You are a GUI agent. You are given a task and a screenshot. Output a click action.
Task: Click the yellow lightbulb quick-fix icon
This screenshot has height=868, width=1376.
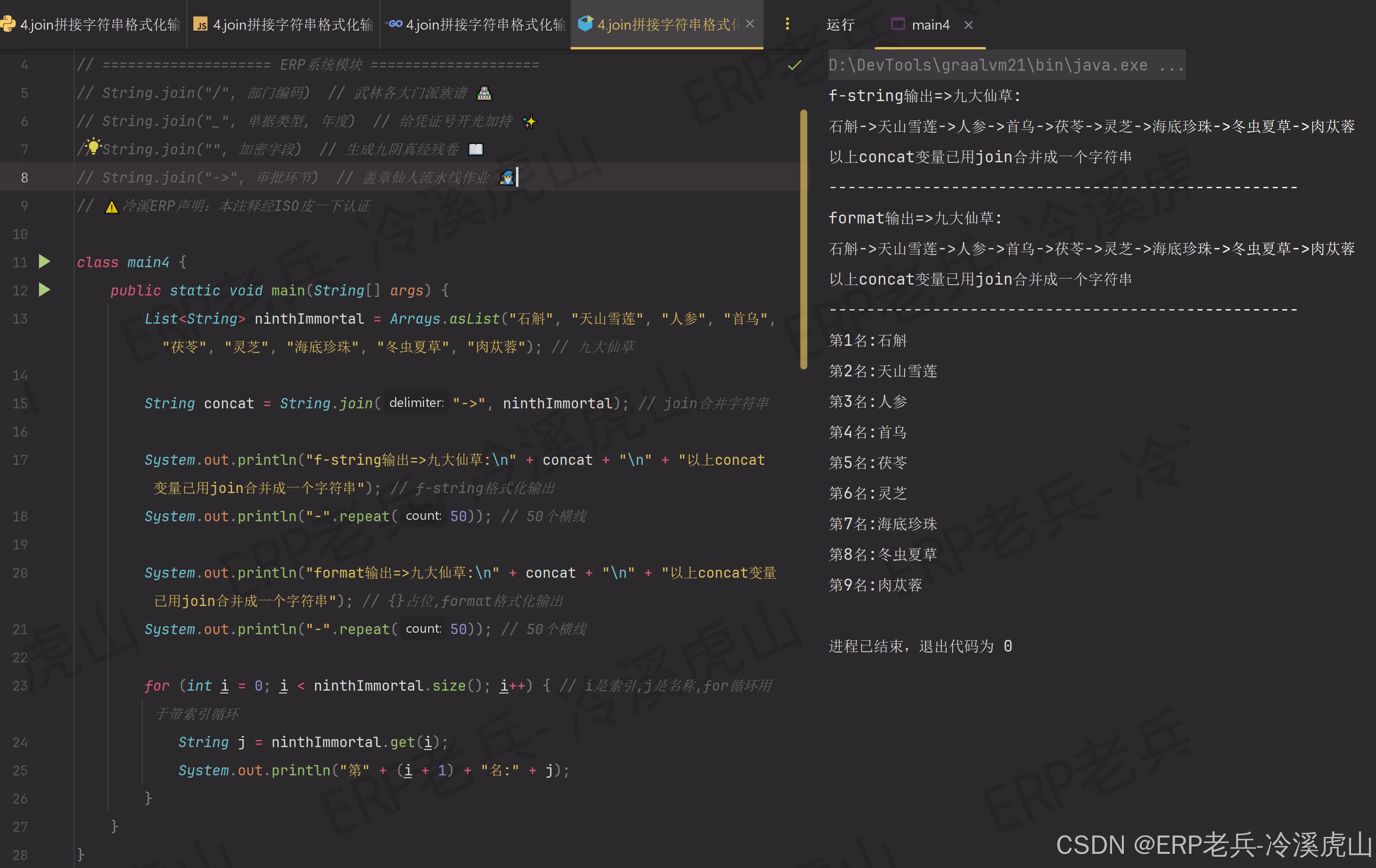[x=93, y=146]
